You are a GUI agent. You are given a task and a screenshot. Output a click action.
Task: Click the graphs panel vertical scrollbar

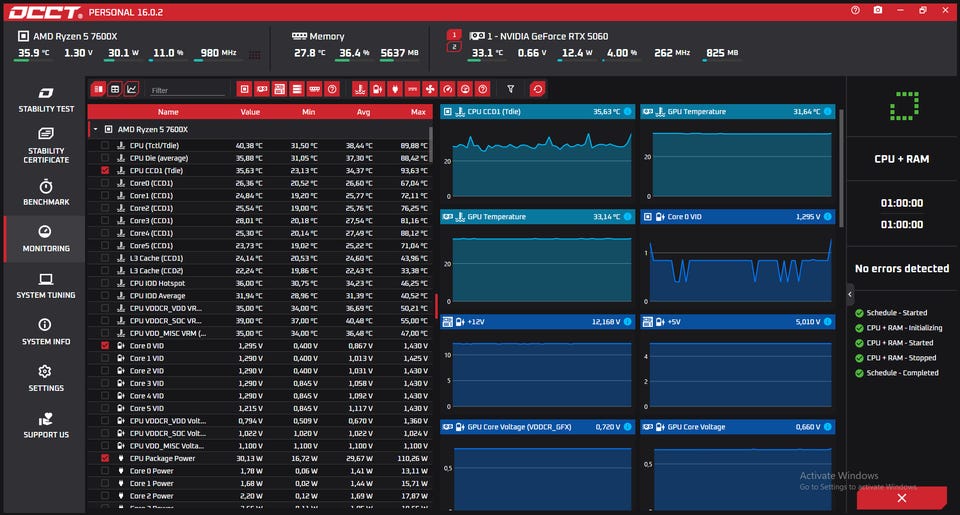tap(841, 168)
